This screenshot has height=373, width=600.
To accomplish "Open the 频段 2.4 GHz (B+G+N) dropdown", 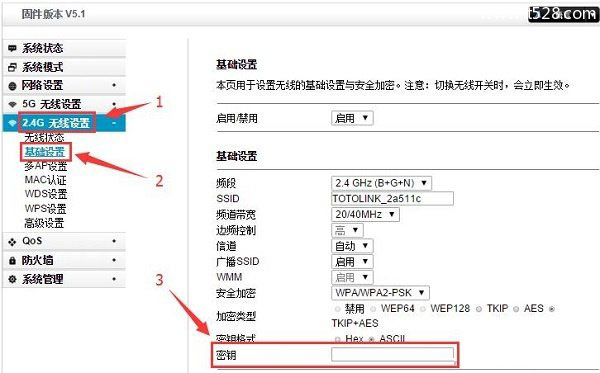I will pyautogui.click(x=382, y=183).
